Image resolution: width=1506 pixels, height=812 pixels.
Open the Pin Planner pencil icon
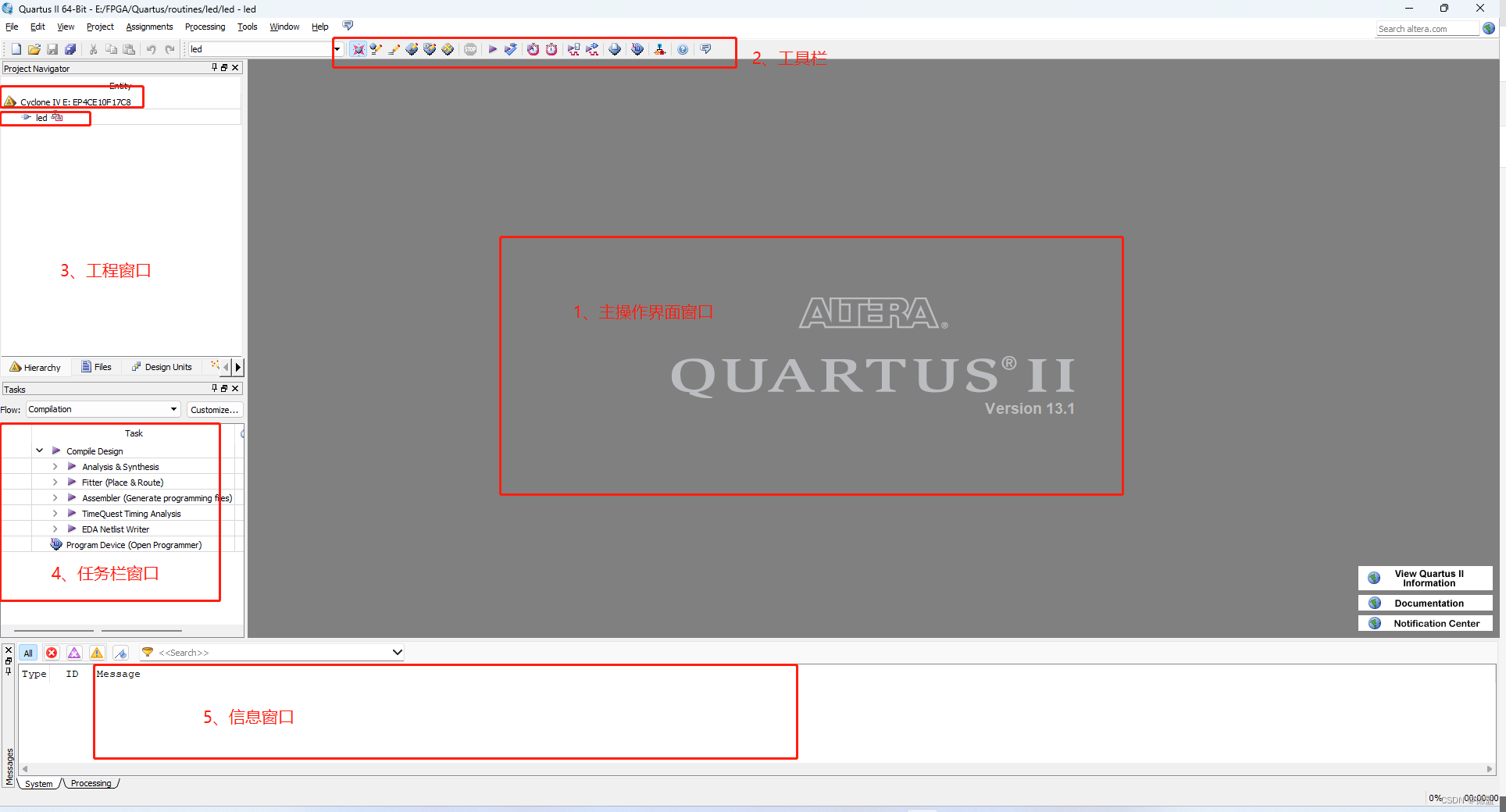[394, 49]
